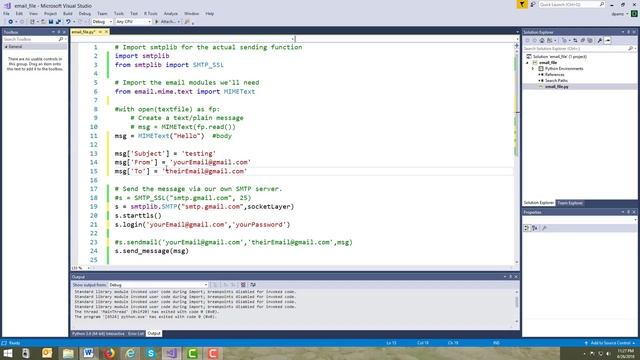
Task: Click the editor vertical scrollbar
Action: tap(517, 155)
